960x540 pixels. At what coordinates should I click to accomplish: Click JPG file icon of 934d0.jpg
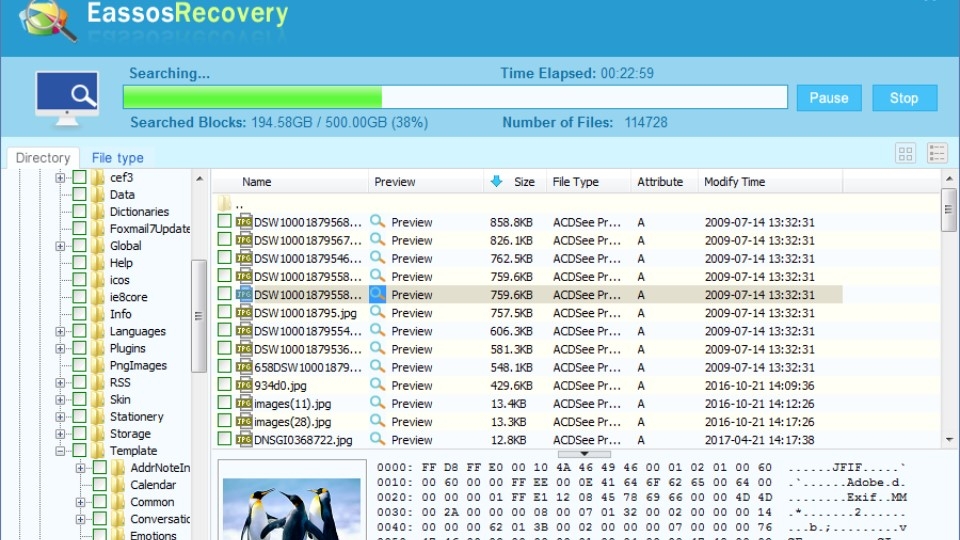coord(244,385)
